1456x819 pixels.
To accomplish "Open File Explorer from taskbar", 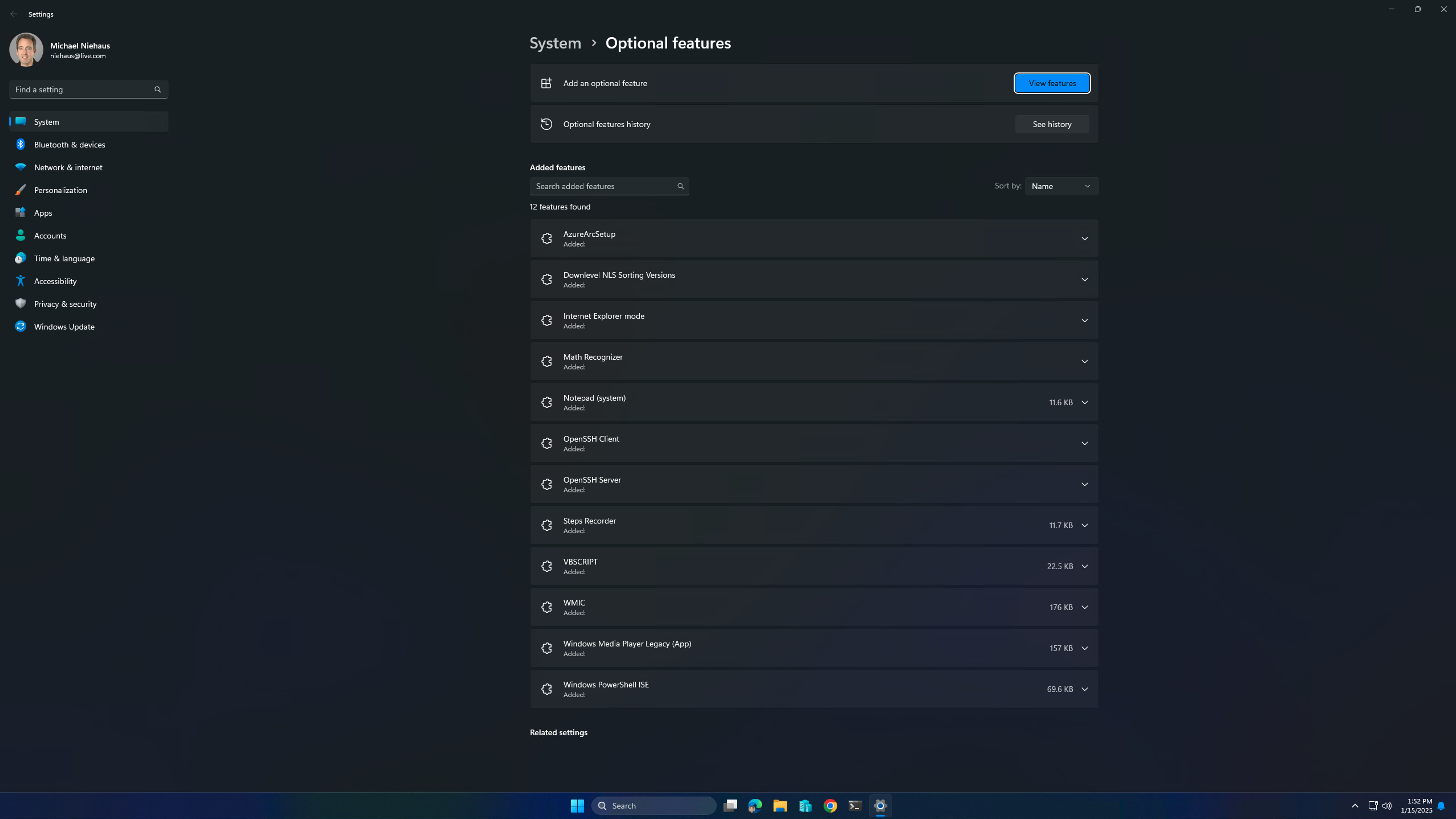I will pyautogui.click(x=780, y=805).
